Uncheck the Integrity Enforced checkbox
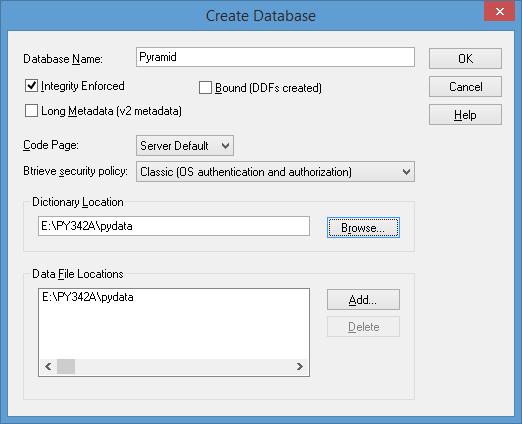The width and height of the screenshot is (522, 424). coord(31,86)
